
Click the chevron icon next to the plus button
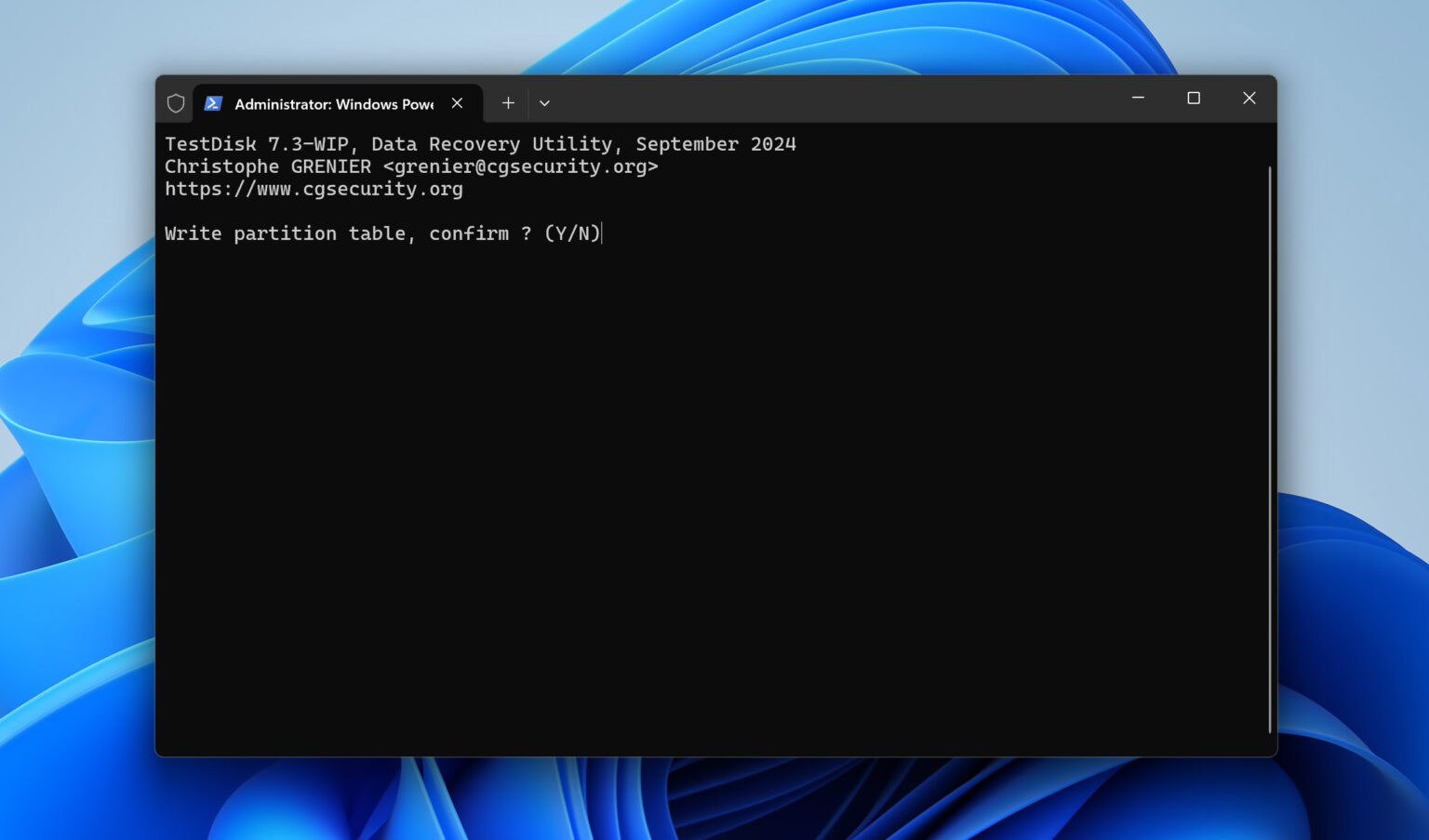click(545, 103)
